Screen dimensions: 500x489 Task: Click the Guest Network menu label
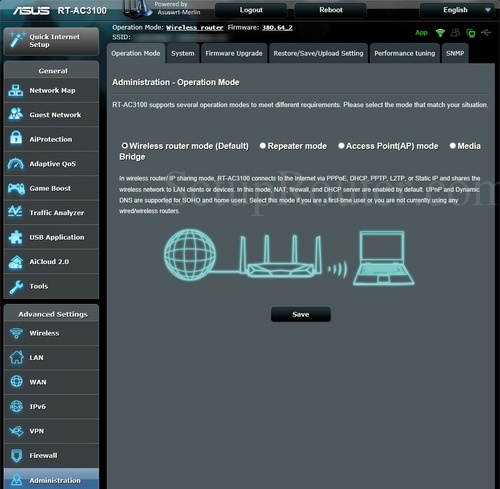(x=55, y=115)
